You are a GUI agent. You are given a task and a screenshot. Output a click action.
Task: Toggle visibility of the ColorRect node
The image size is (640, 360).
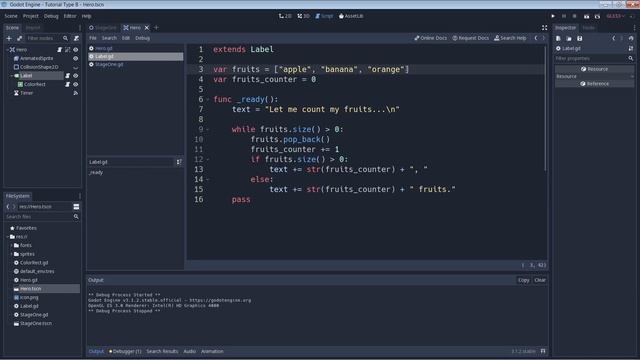tap(76, 84)
